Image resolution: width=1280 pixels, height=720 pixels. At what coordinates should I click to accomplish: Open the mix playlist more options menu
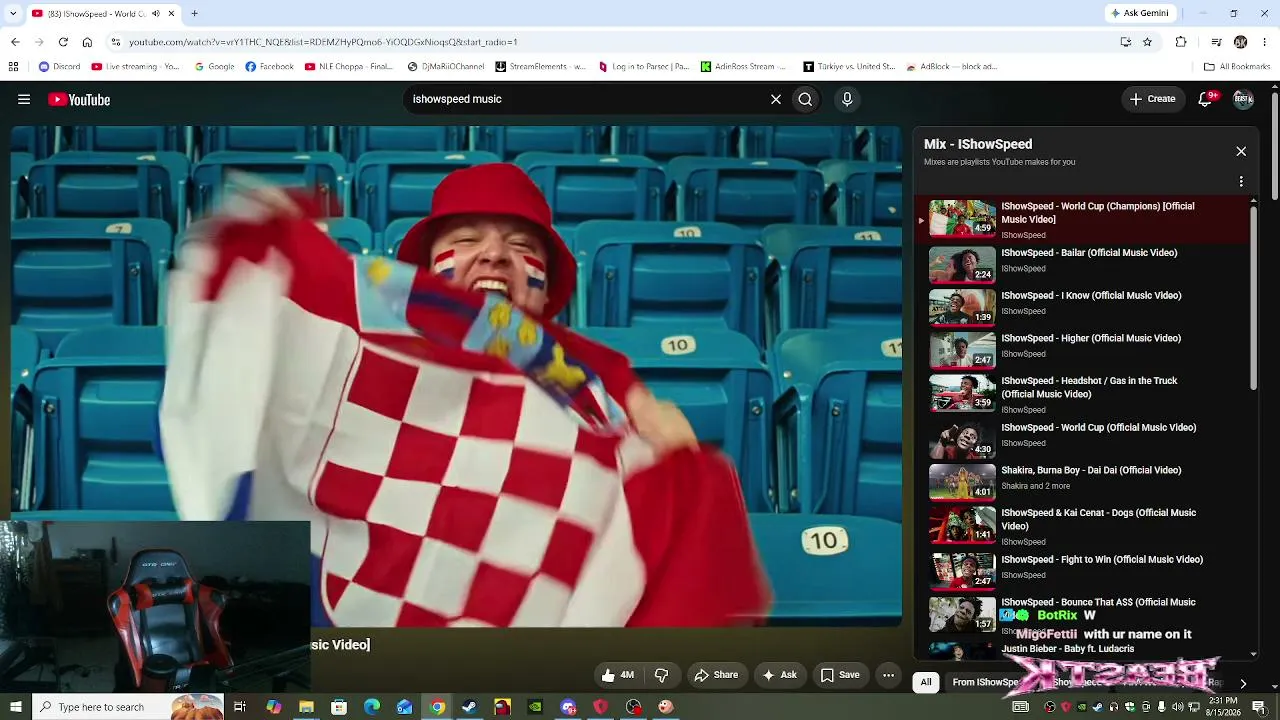1241,182
